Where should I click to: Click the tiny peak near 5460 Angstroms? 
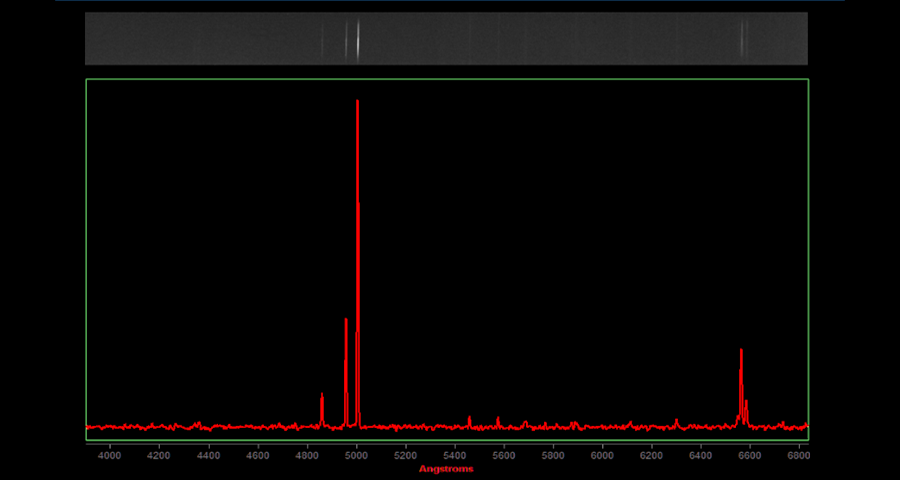coord(470,419)
